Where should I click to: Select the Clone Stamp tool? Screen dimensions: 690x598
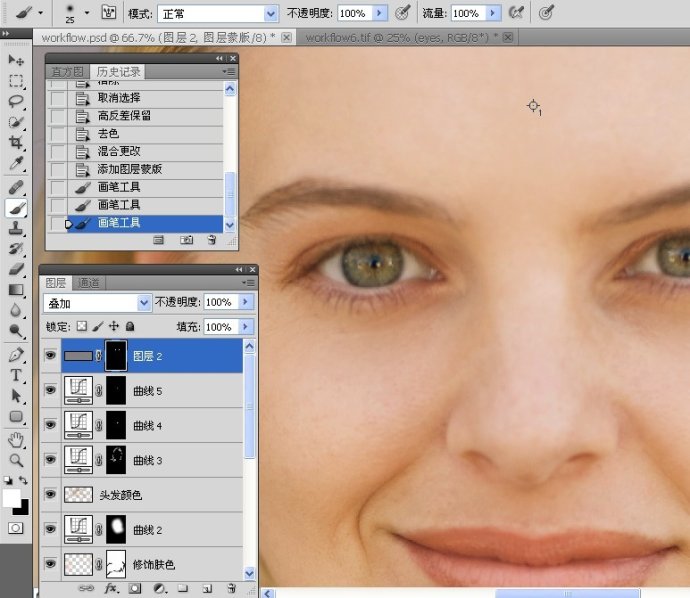pyautogui.click(x=16, y=228)
